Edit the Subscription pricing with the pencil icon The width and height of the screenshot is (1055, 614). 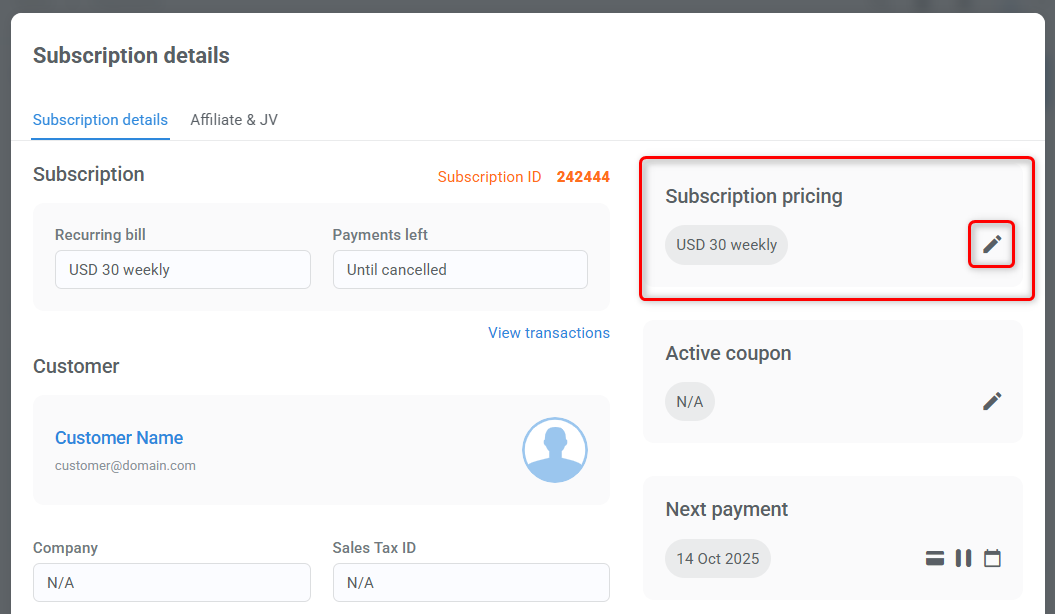pyautogui.click(x=991, y=244)
